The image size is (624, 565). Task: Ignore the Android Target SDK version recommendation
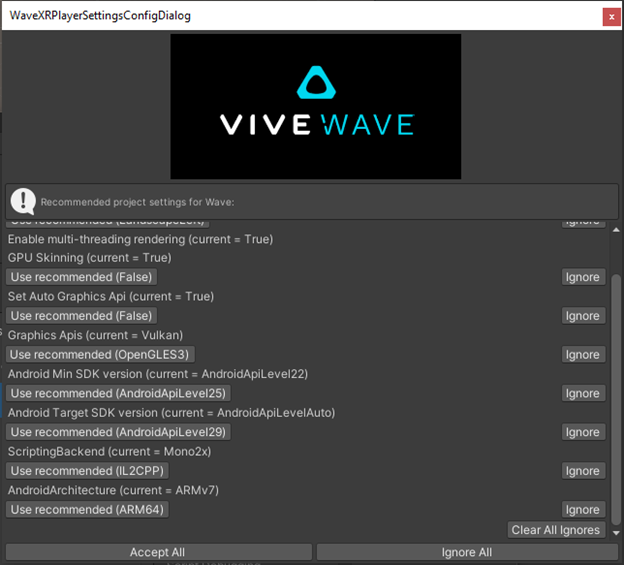pos(582,432)
